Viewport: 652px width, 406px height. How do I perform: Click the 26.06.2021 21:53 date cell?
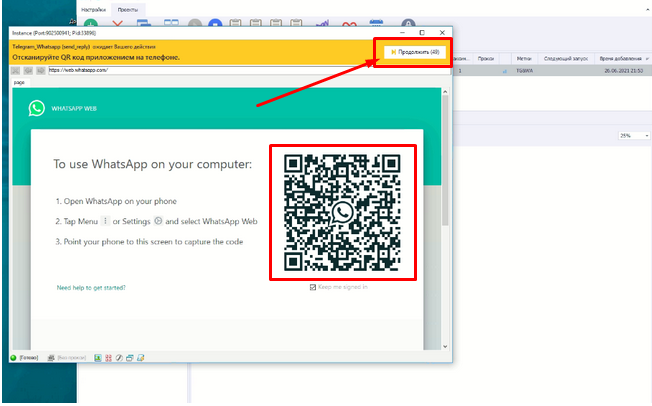(x=624, y=71)
